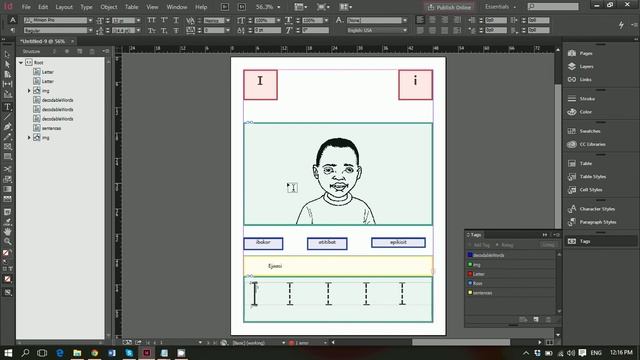The image size is (640, 360).
Task: Select the Direct Selection tool
Action: (x=7, y=64)
